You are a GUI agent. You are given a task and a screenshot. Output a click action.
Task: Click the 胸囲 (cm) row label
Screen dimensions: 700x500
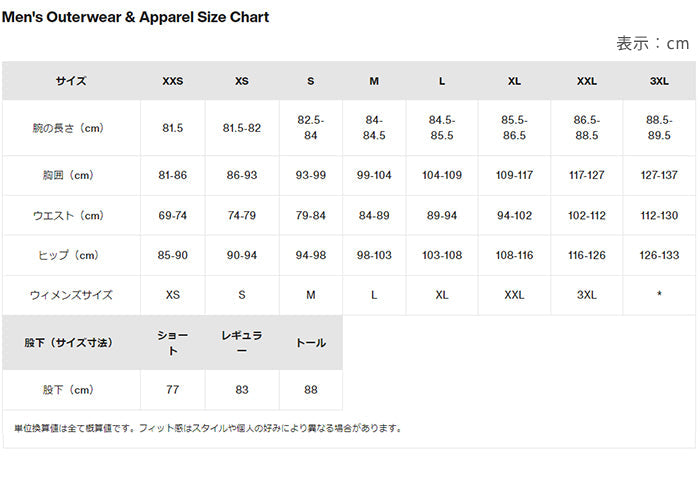68,175
